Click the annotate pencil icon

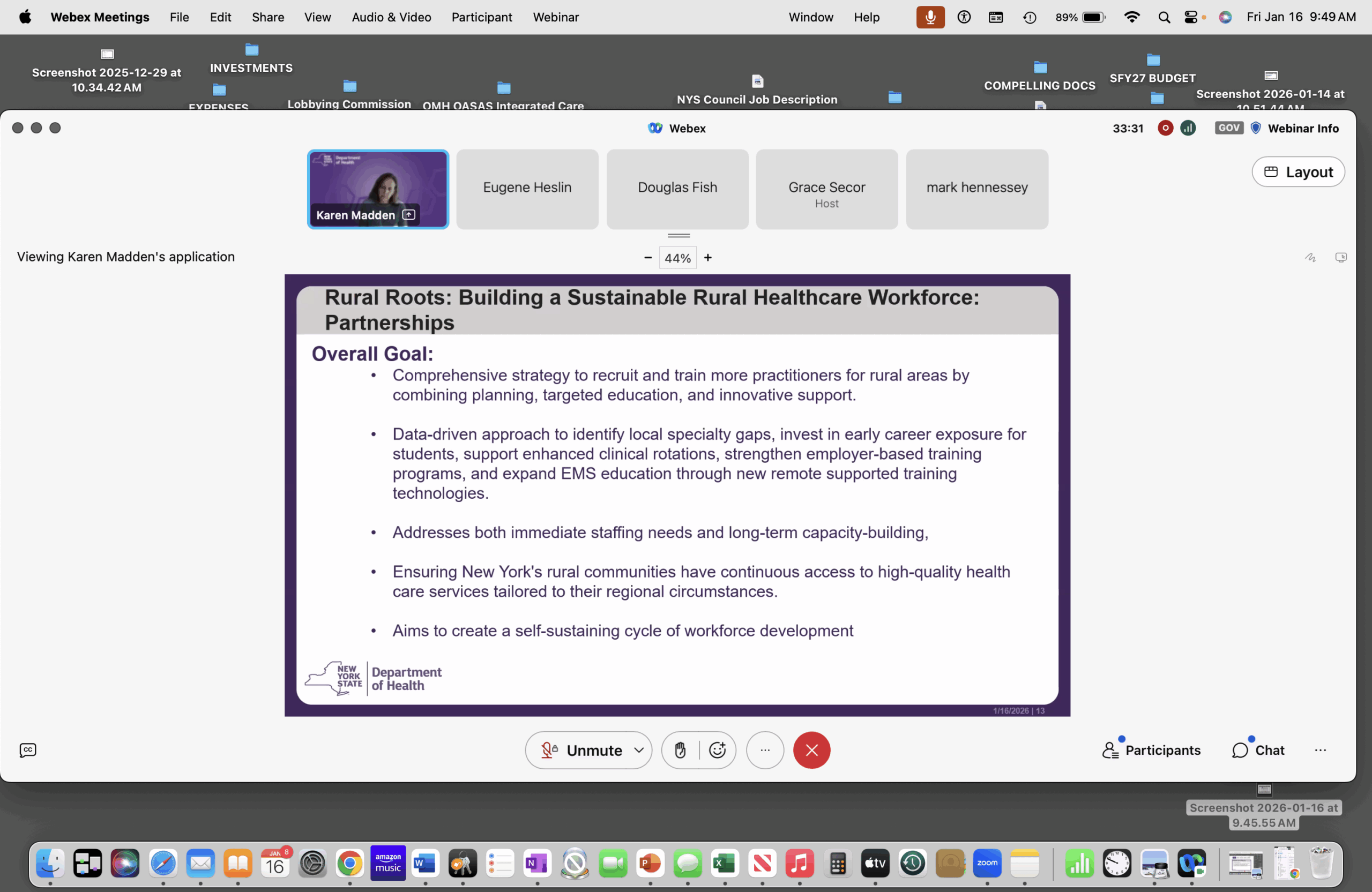click(1310, 258)
